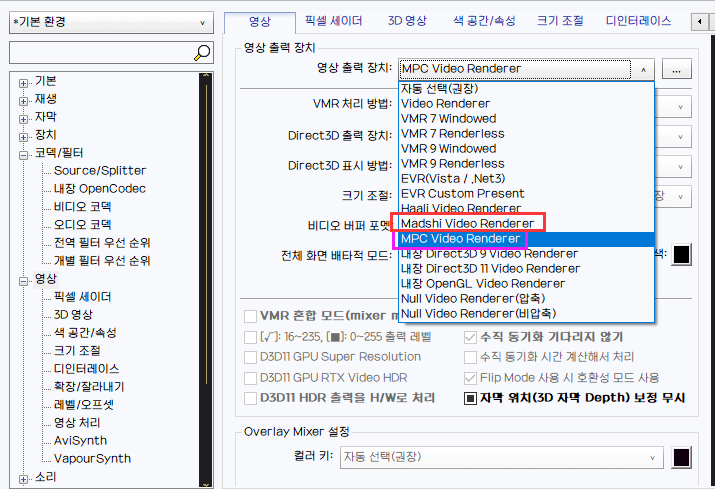The height and width of the screenshot is (489, 715).
Task: Click the 컬러 키 black color swatch
Action: (x=682, y=458)
